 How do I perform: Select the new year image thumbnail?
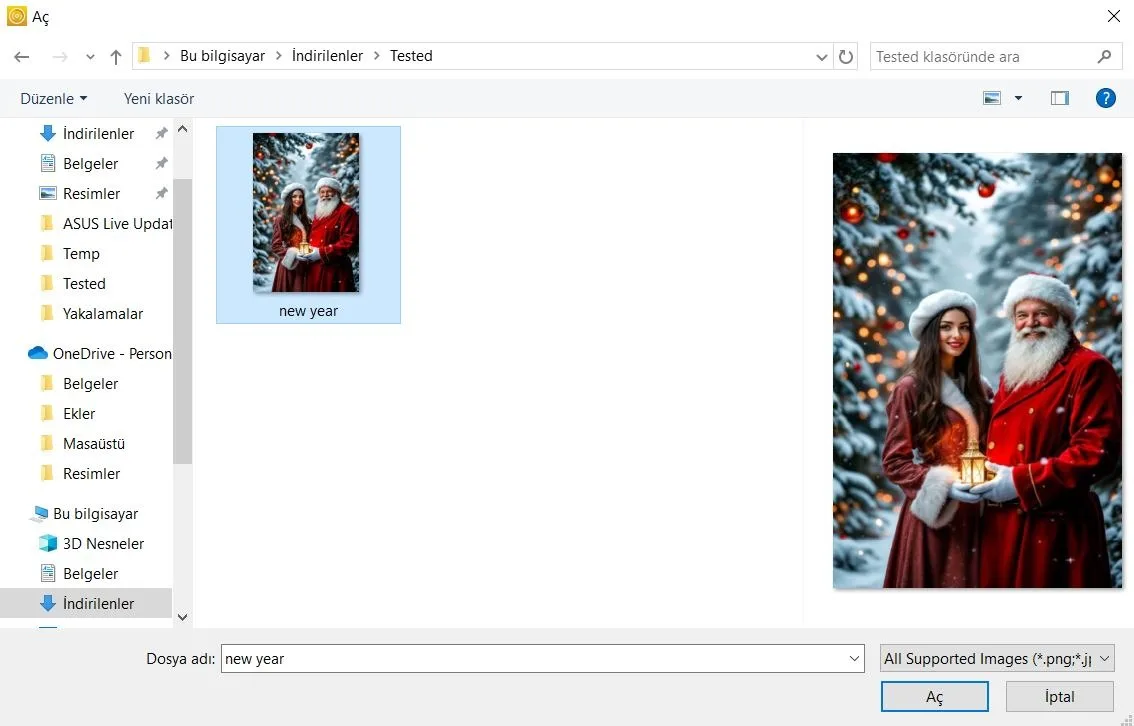pyautogui.click(x=308, y=225)
